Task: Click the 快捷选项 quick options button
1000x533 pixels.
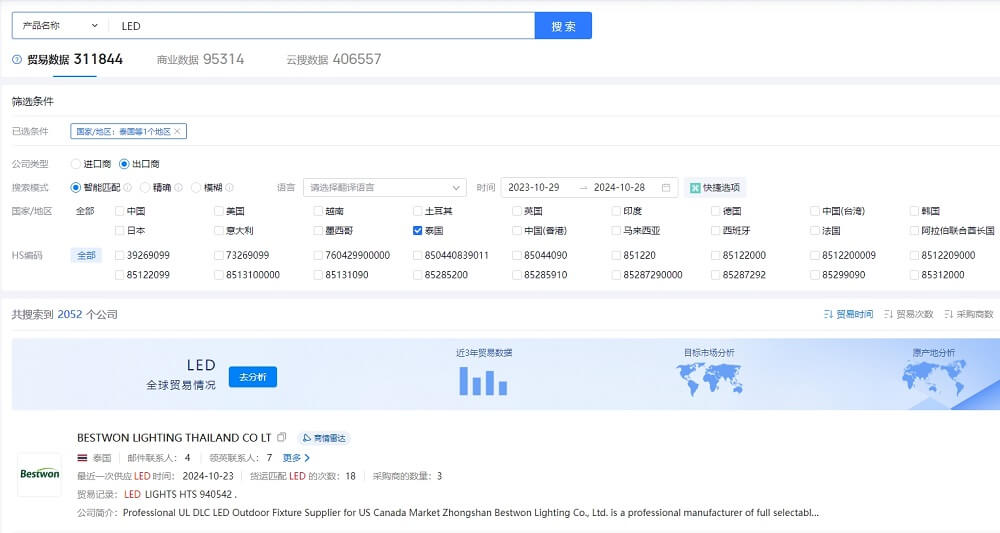Action: (715, 187)
